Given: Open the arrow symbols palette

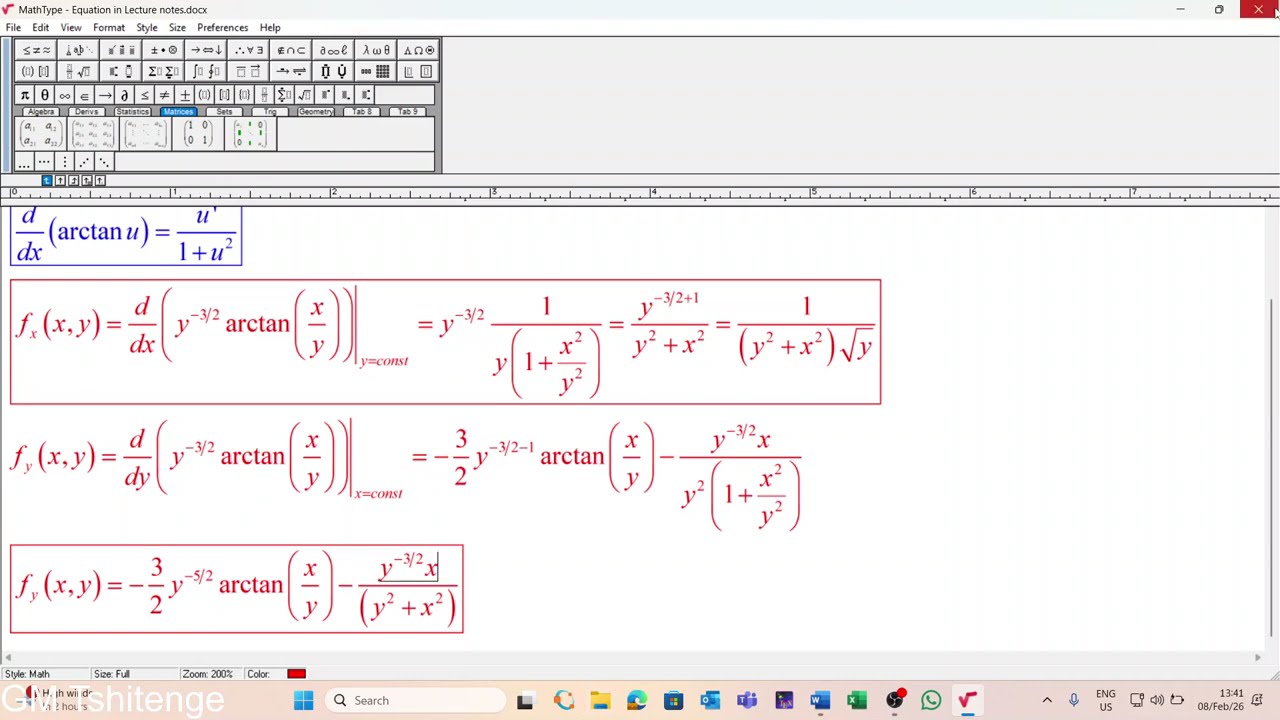Looking at the screenshot, I should click(206, 50).
